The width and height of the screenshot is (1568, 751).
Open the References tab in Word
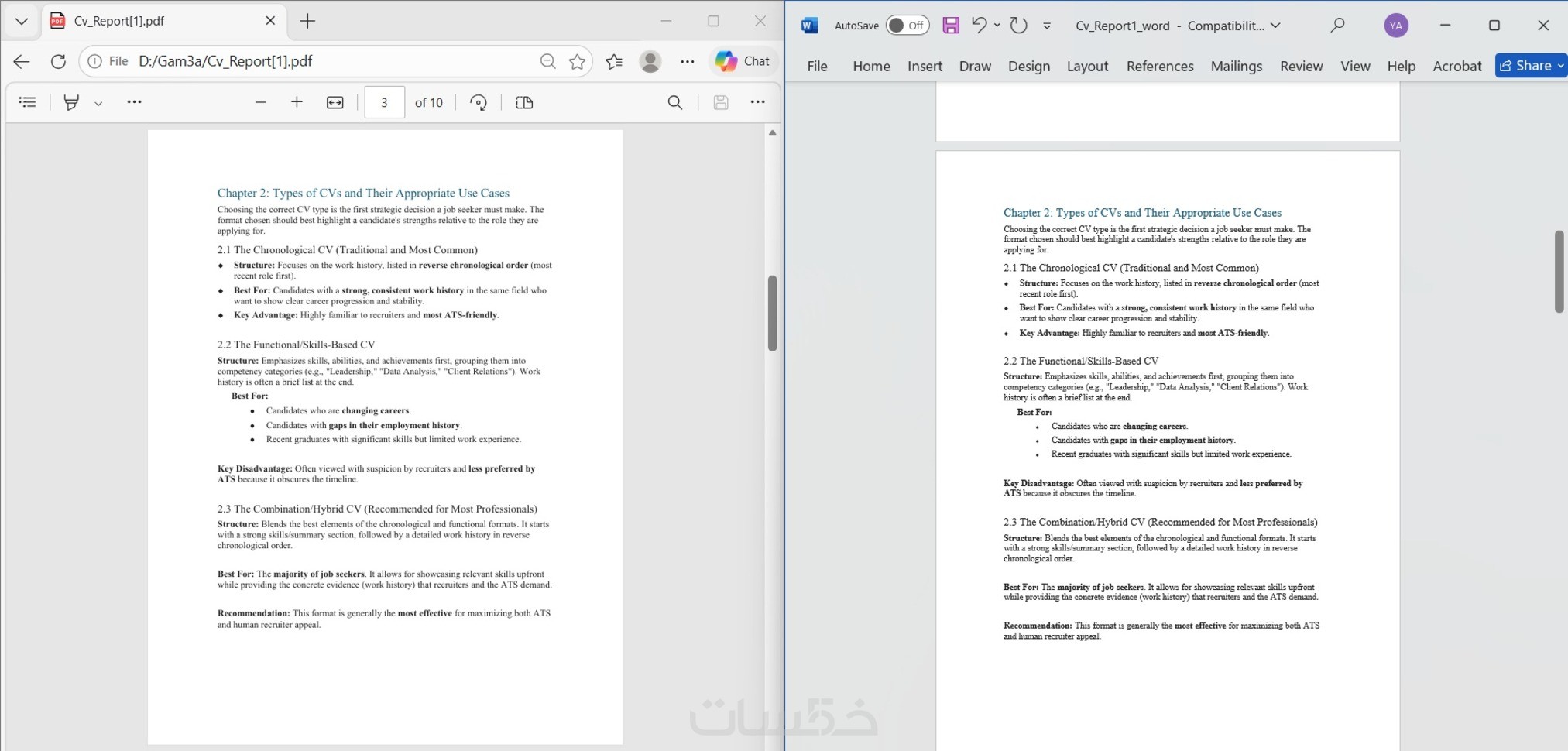1160,67
